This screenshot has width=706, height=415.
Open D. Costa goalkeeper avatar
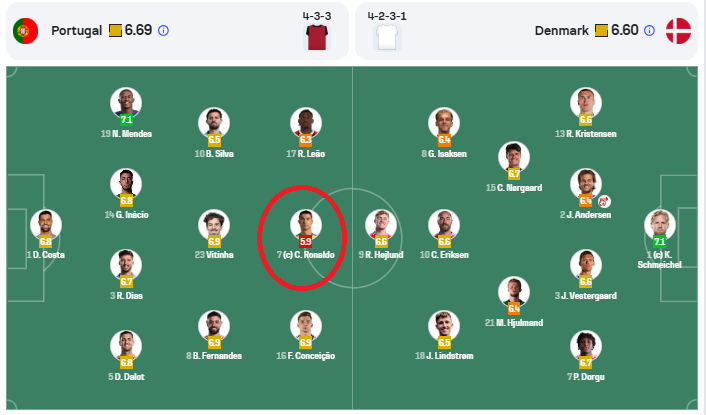click(46, 224)
